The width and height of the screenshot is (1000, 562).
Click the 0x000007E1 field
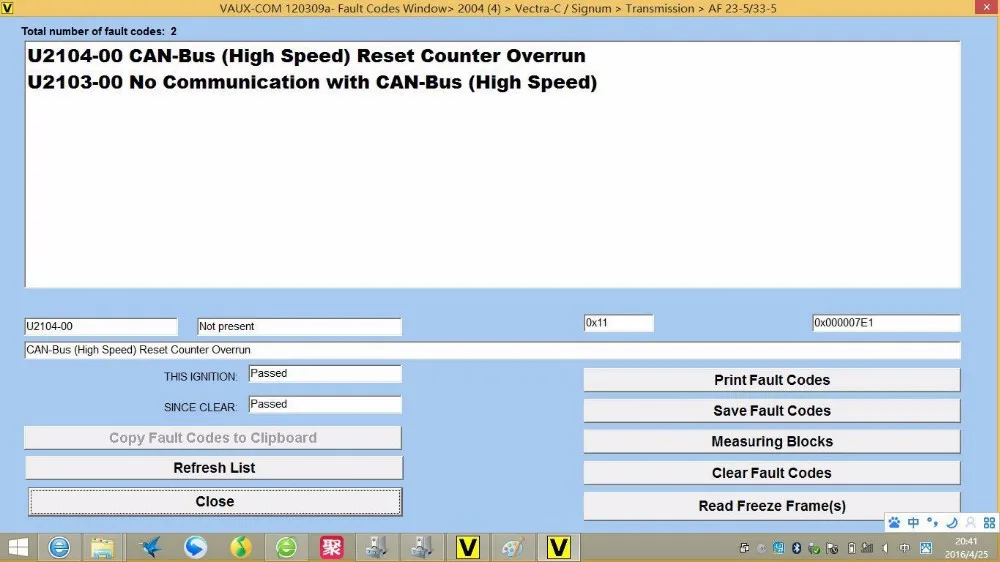click(886, 323)
